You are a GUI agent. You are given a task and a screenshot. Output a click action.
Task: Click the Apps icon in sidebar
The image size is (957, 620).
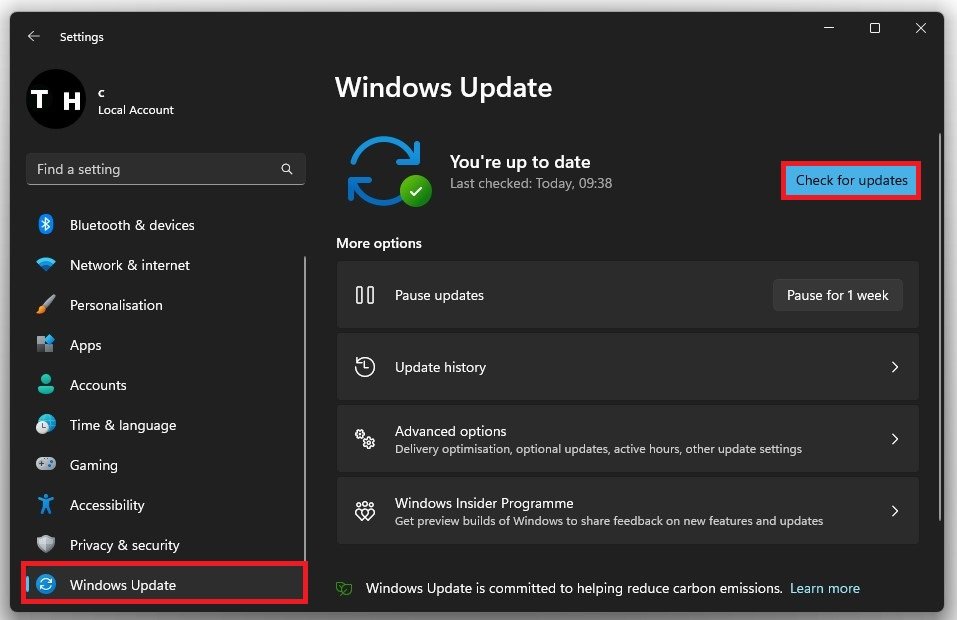(46, 345)
